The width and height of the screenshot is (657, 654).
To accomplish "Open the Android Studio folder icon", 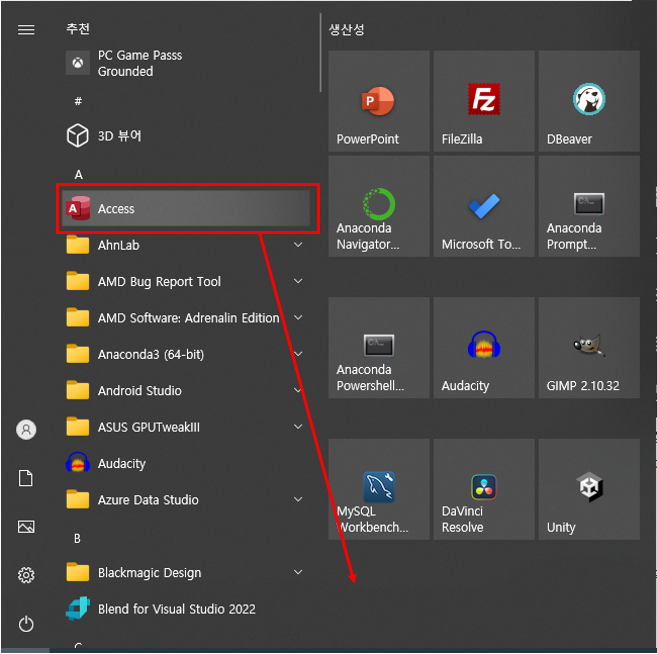I will [x=78, y=390].
